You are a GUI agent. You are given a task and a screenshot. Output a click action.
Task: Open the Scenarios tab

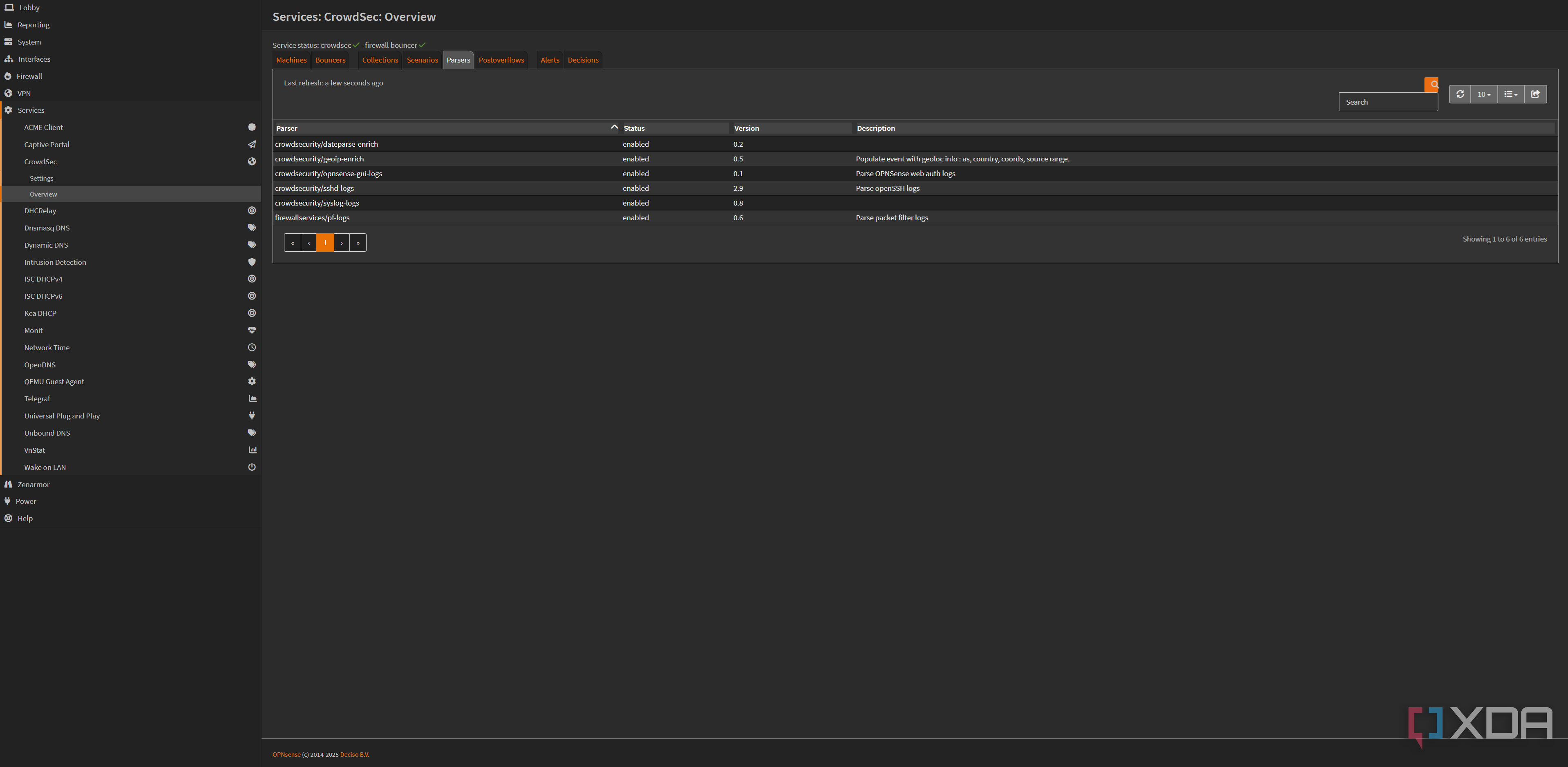coord(423,60)
